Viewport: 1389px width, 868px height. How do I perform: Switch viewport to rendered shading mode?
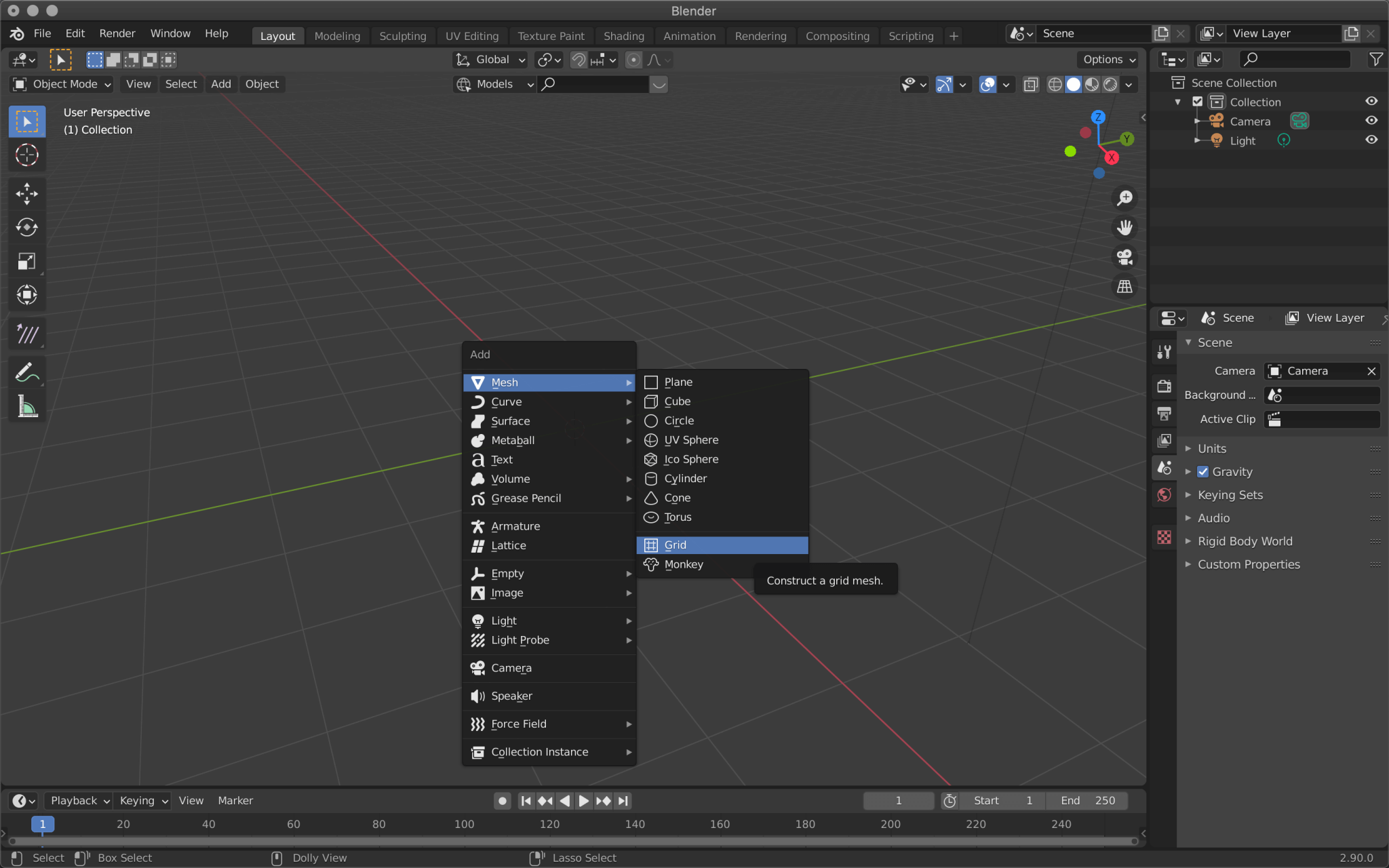[1110, 84]
